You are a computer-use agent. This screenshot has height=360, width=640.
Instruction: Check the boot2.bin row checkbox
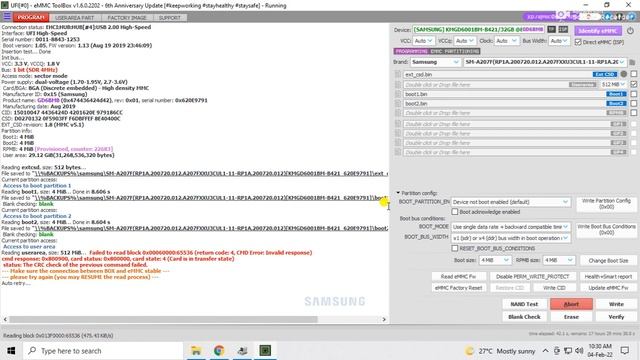point(633,104)
